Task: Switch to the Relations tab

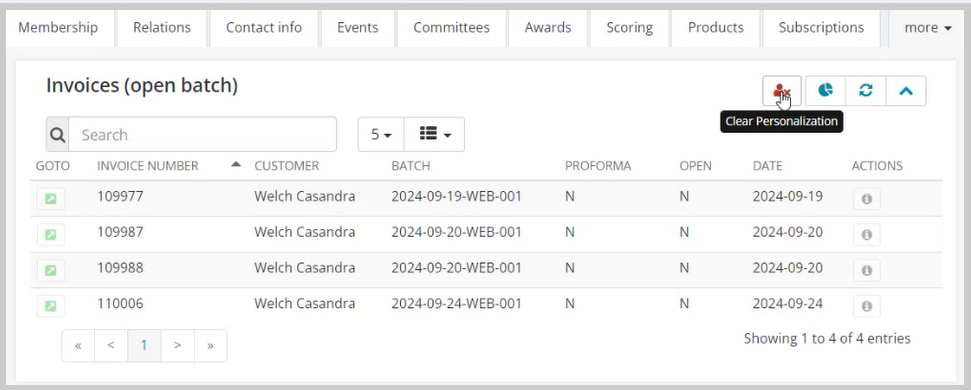Action: point(162,28)
